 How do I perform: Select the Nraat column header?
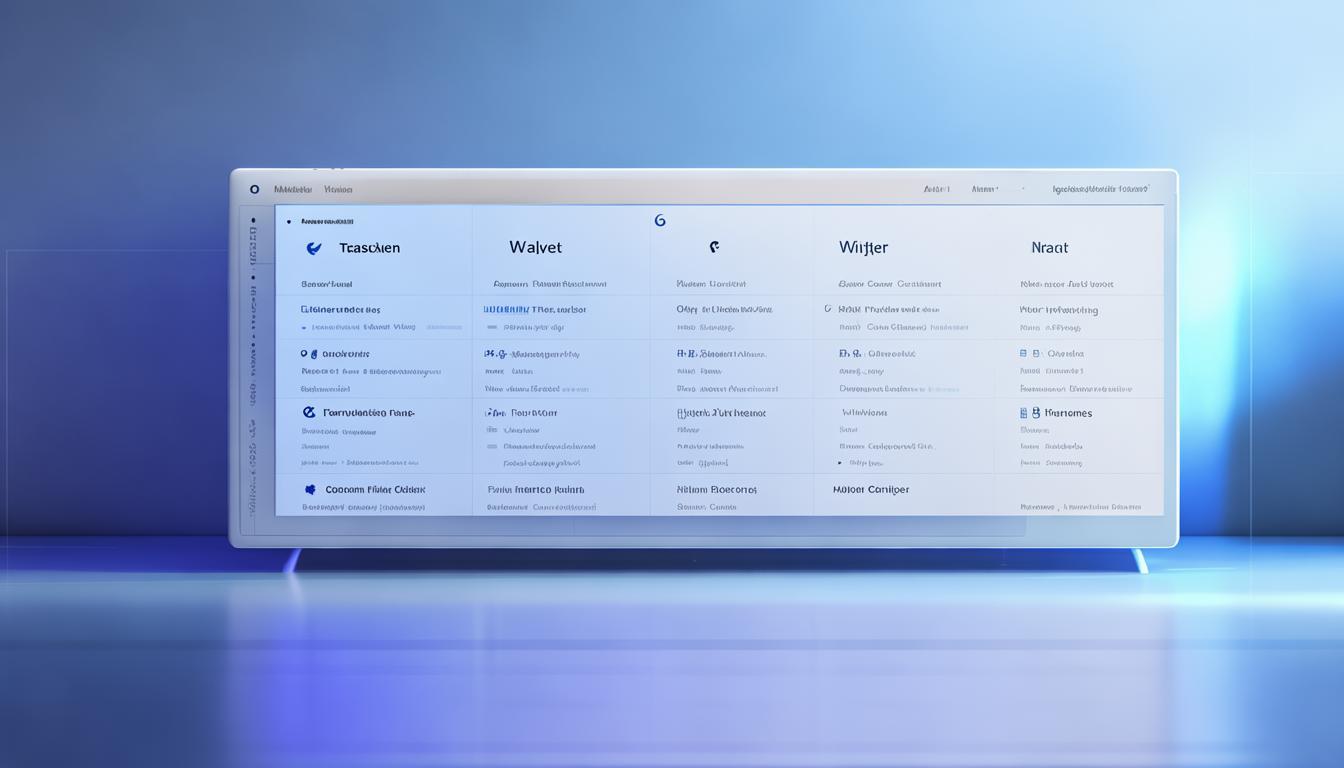click(x=1049, y=247)
